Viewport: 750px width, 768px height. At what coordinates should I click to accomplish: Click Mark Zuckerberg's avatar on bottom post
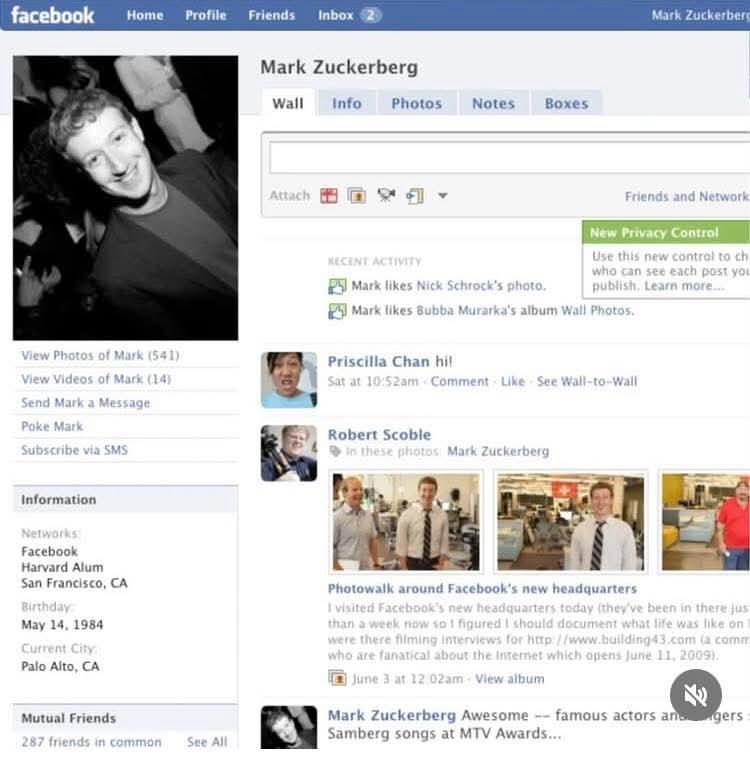tap(289, 727)
